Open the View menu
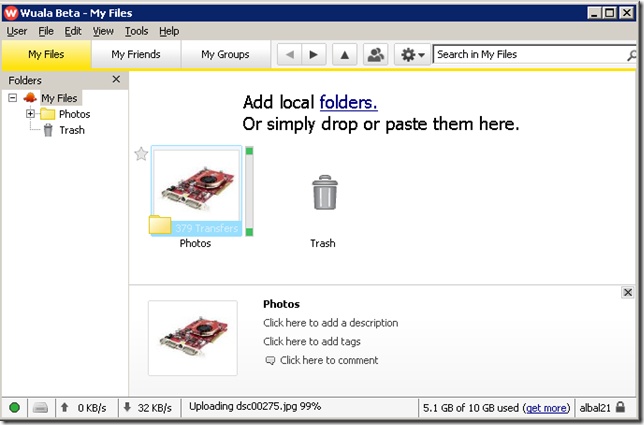The height and width of the screenshot is (425, 644). (x=103, y=31)
